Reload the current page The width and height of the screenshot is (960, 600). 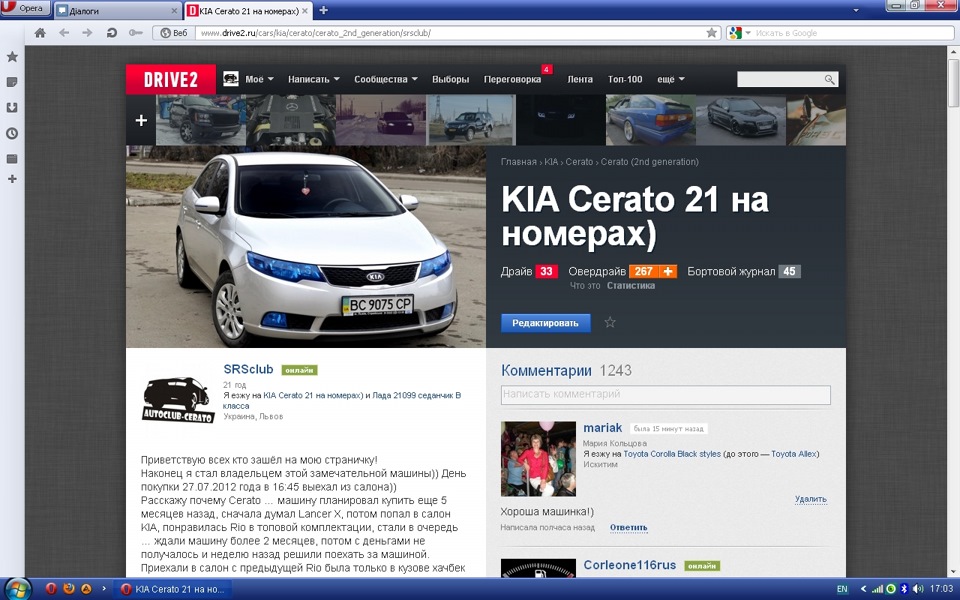(111, 33)
